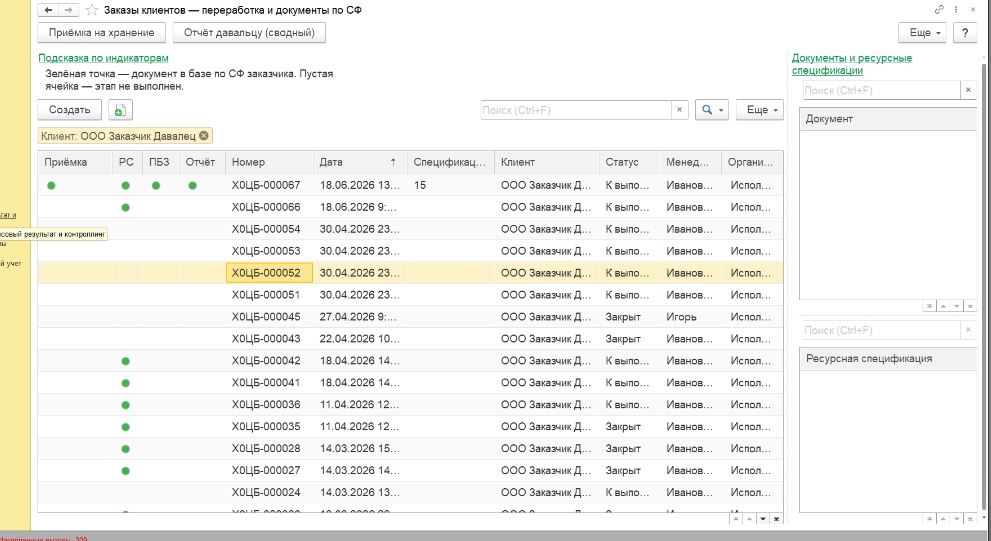Click РС green dot of order Х0ЦБ-000041
Viewport: 991px width, 541px height.
point(126,383)
